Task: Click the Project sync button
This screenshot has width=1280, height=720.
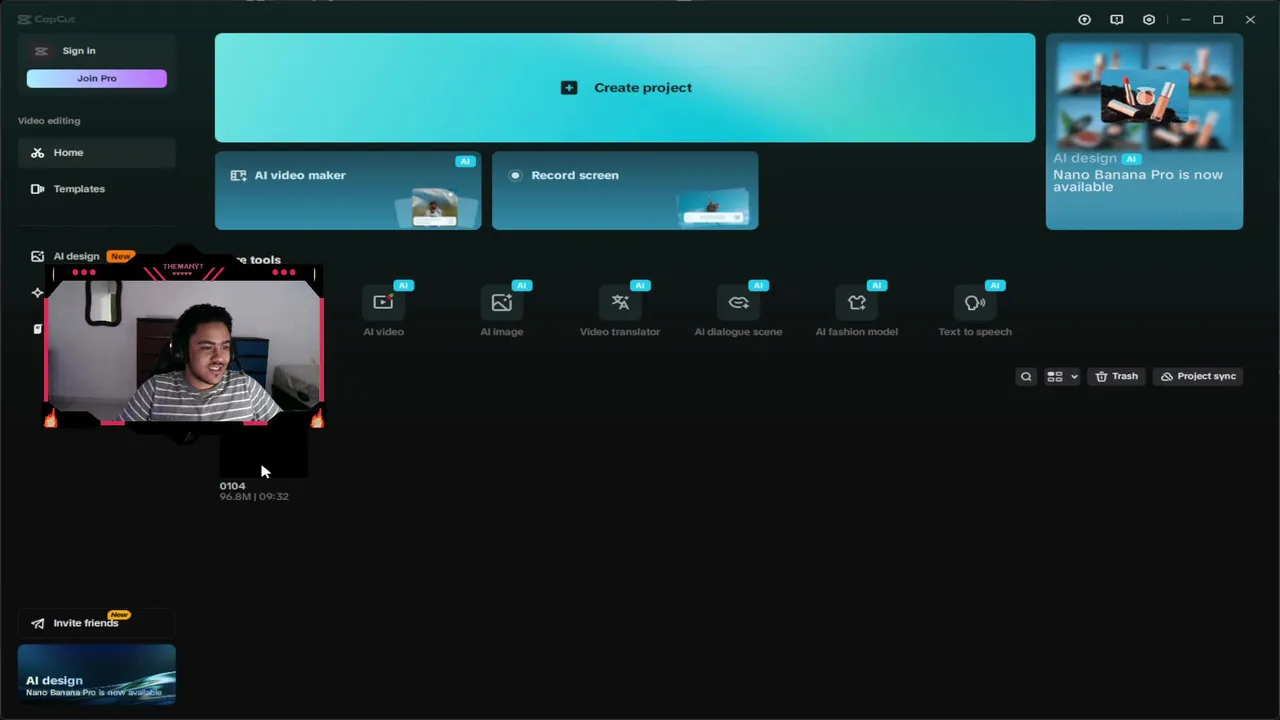Action: pos(1198,377)
